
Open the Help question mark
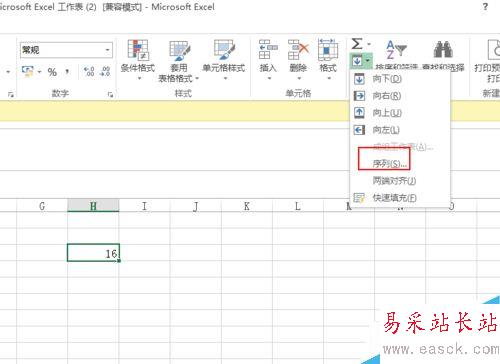point(485,7)
